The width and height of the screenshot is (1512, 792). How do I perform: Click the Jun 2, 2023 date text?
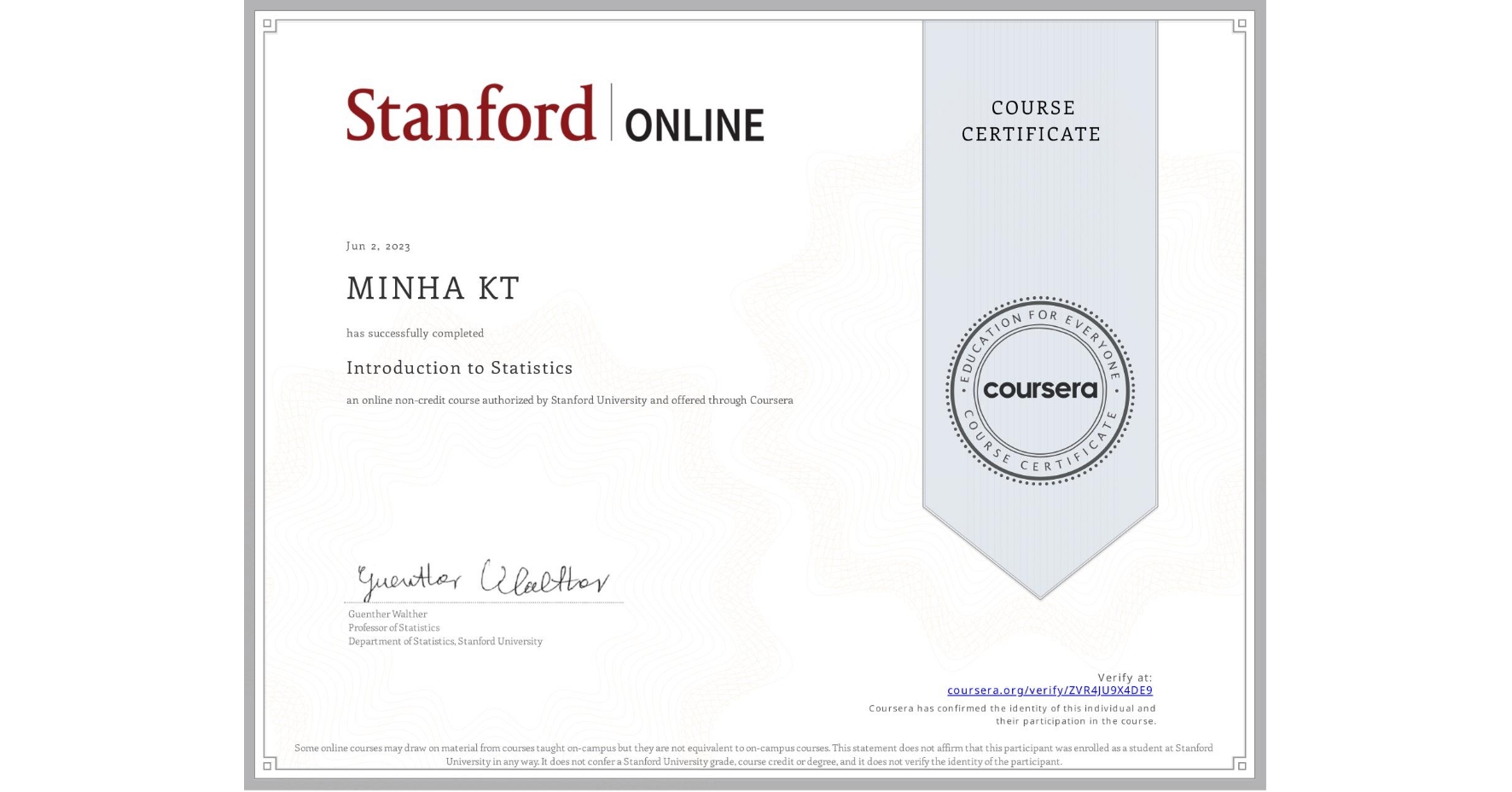pos(377,246)
